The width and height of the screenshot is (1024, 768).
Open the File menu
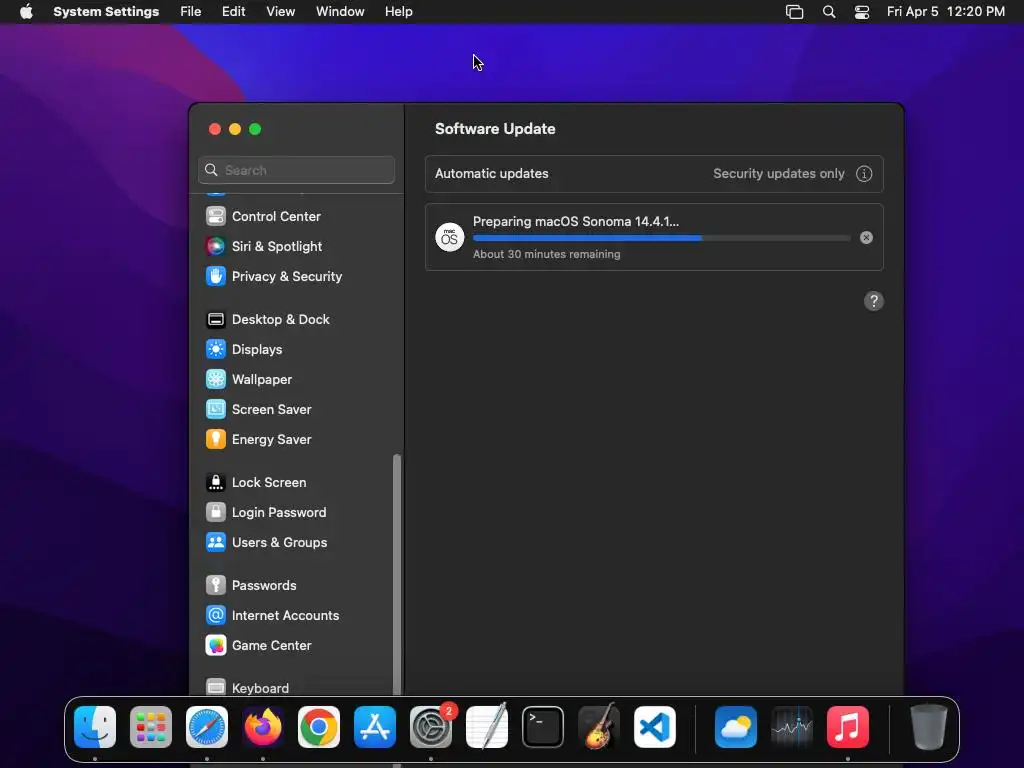[x=191, y=12]
